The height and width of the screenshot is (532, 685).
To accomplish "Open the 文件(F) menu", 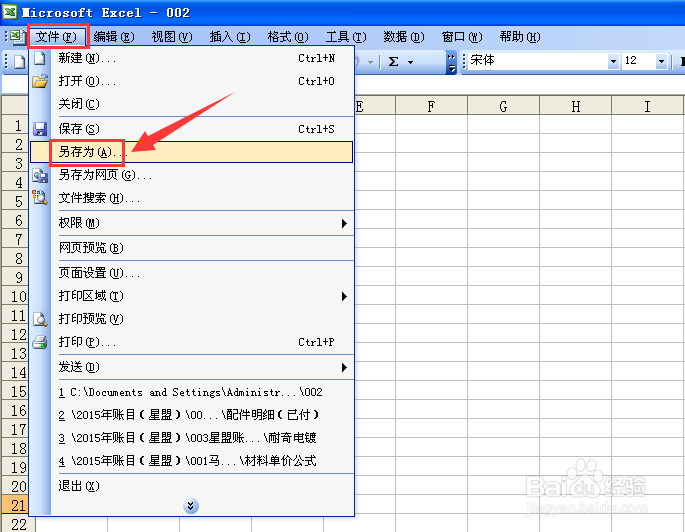I will (x=56, y=37).
